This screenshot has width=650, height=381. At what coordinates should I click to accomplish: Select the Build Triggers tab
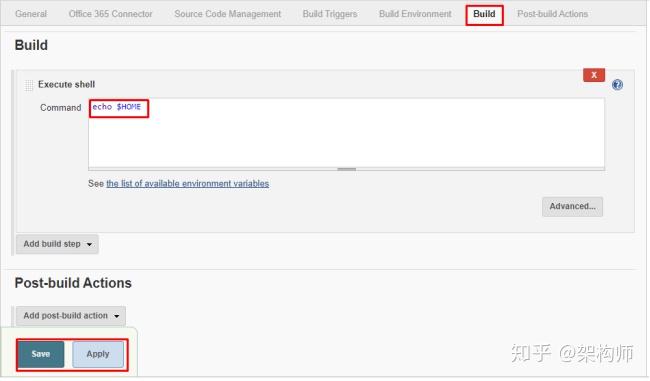point(330,14)
